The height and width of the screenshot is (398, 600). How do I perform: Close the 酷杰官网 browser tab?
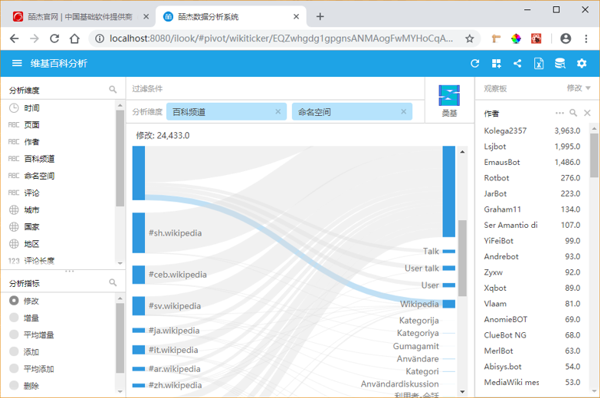[x=146, y=17]
